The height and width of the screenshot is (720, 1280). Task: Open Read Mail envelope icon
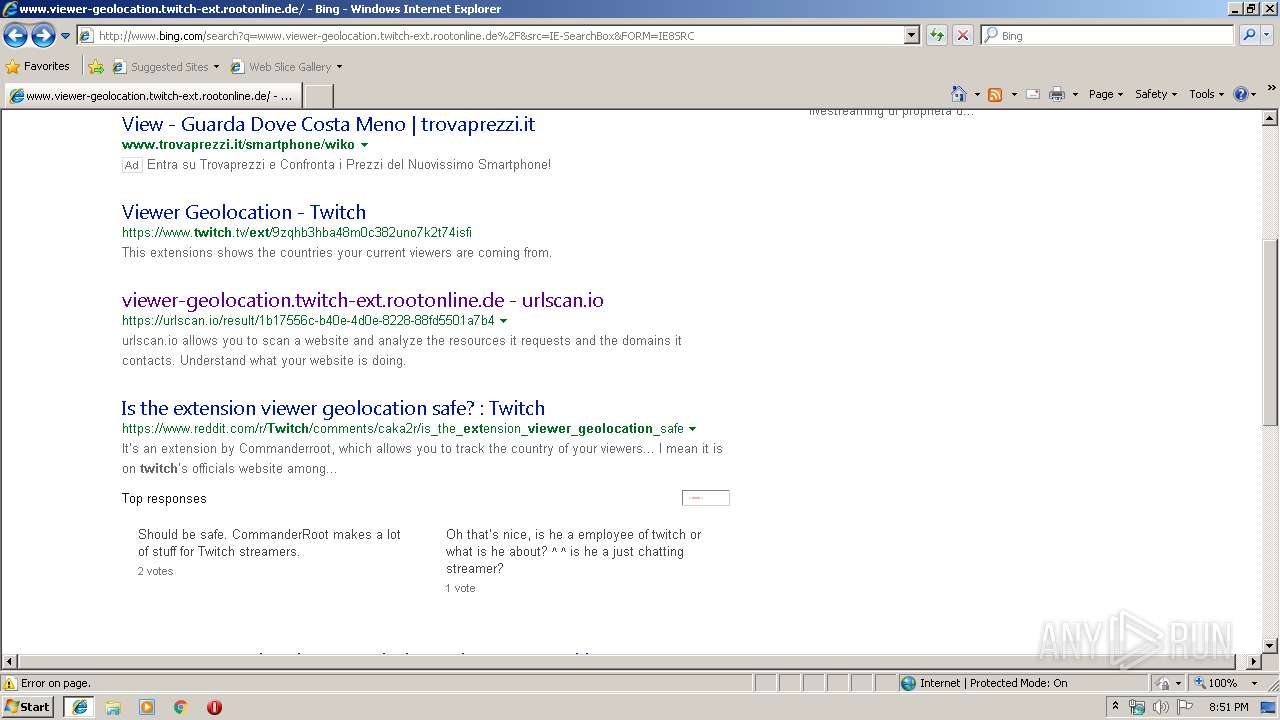[x=1033, y=94]
